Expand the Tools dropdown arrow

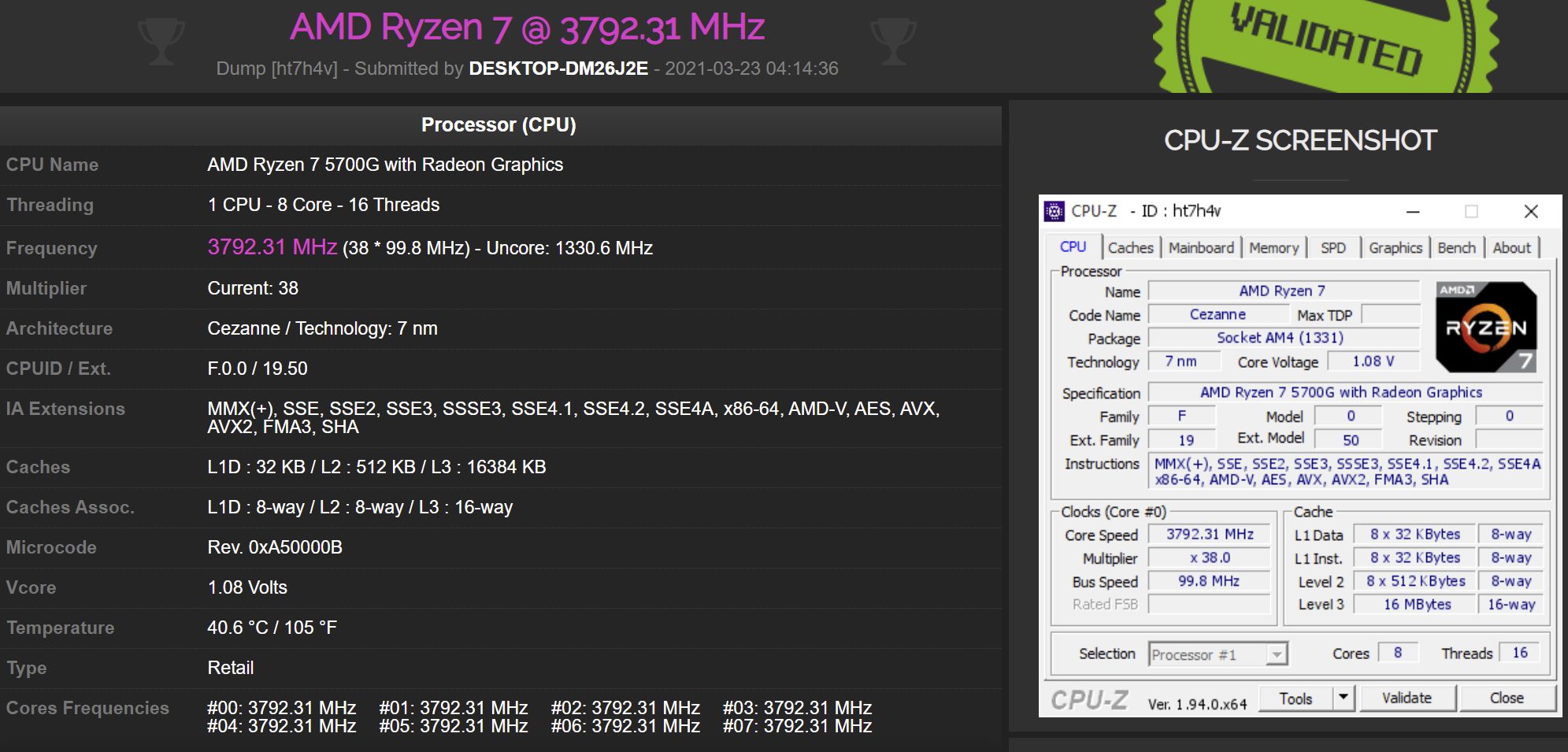tap(1344, 698)
